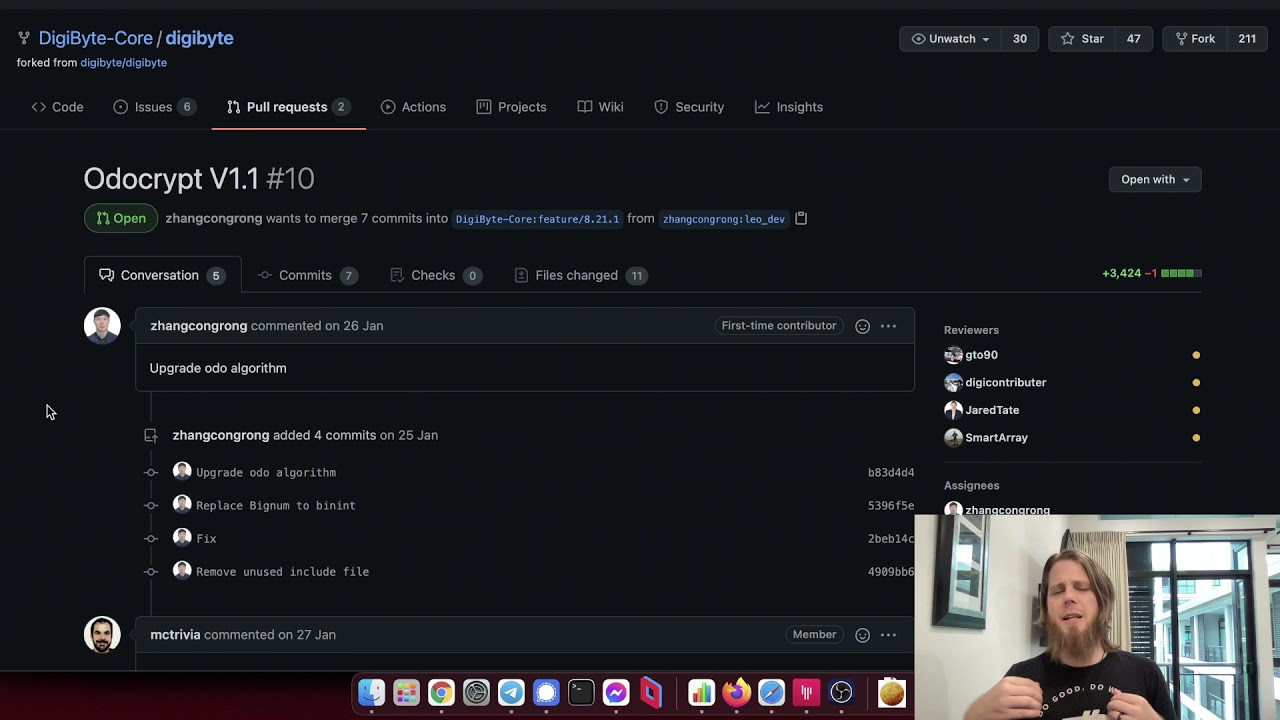1280x720 pixels.
Task: Click the 'on 26 Jan' comment timestamp
Action: [x=354, y=326]
